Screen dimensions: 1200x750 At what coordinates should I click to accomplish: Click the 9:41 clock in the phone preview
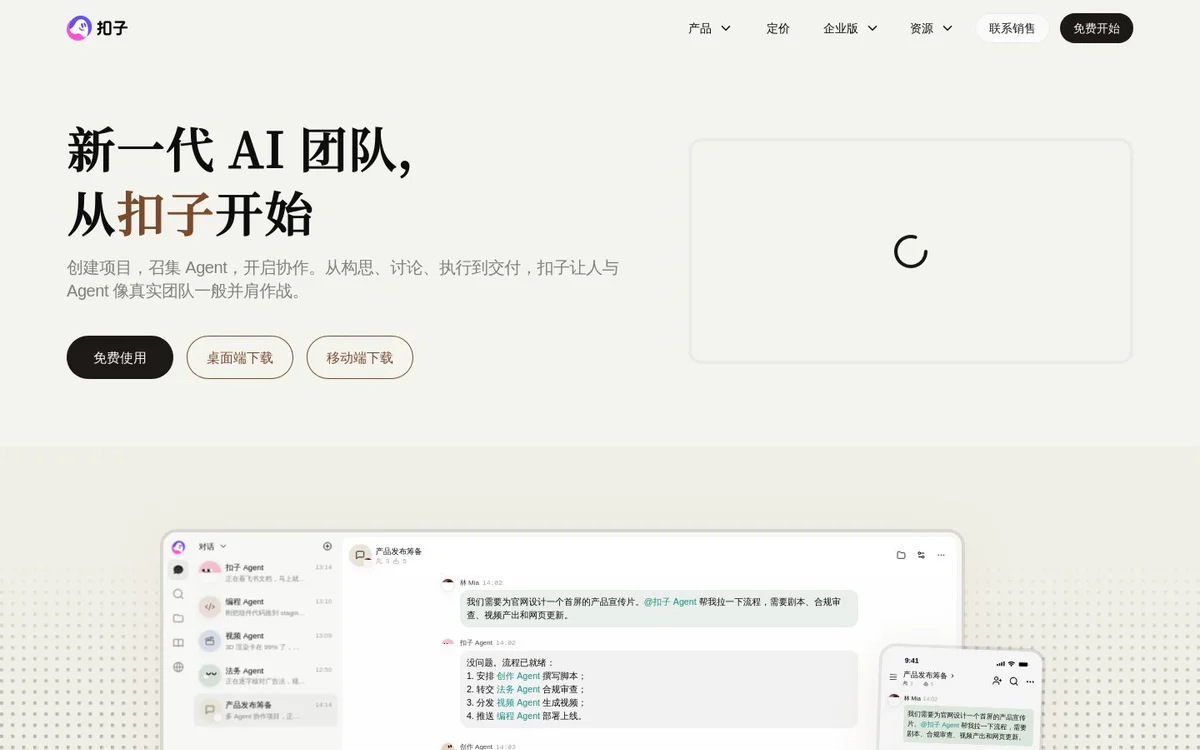[911, 661]
